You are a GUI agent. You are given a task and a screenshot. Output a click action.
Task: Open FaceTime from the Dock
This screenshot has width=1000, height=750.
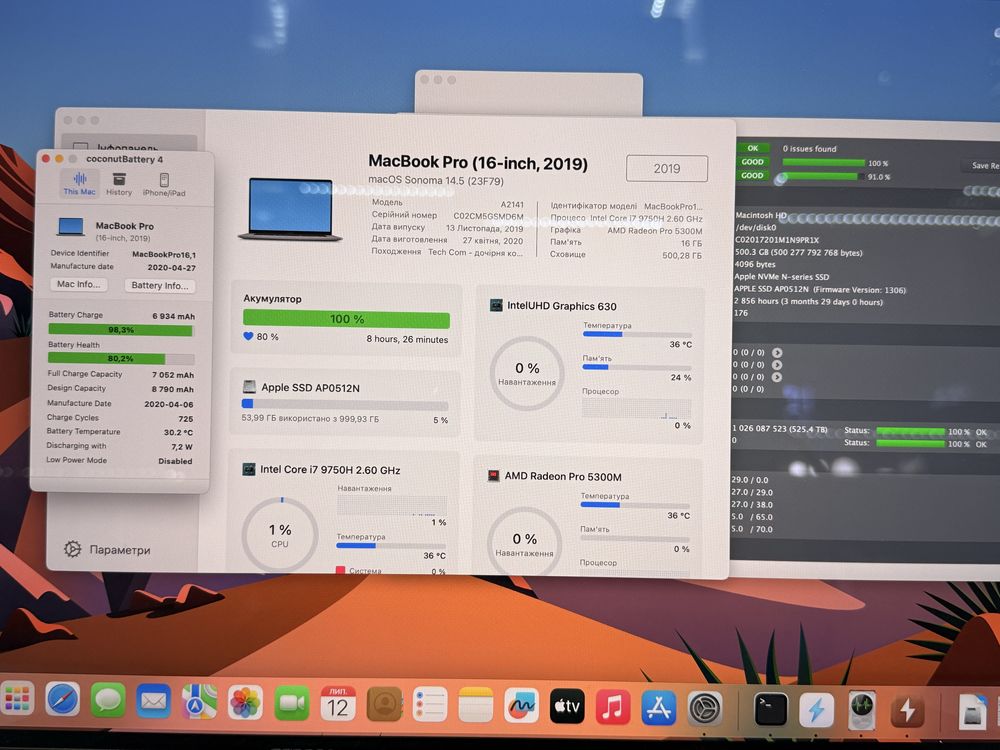pos(291,703)
